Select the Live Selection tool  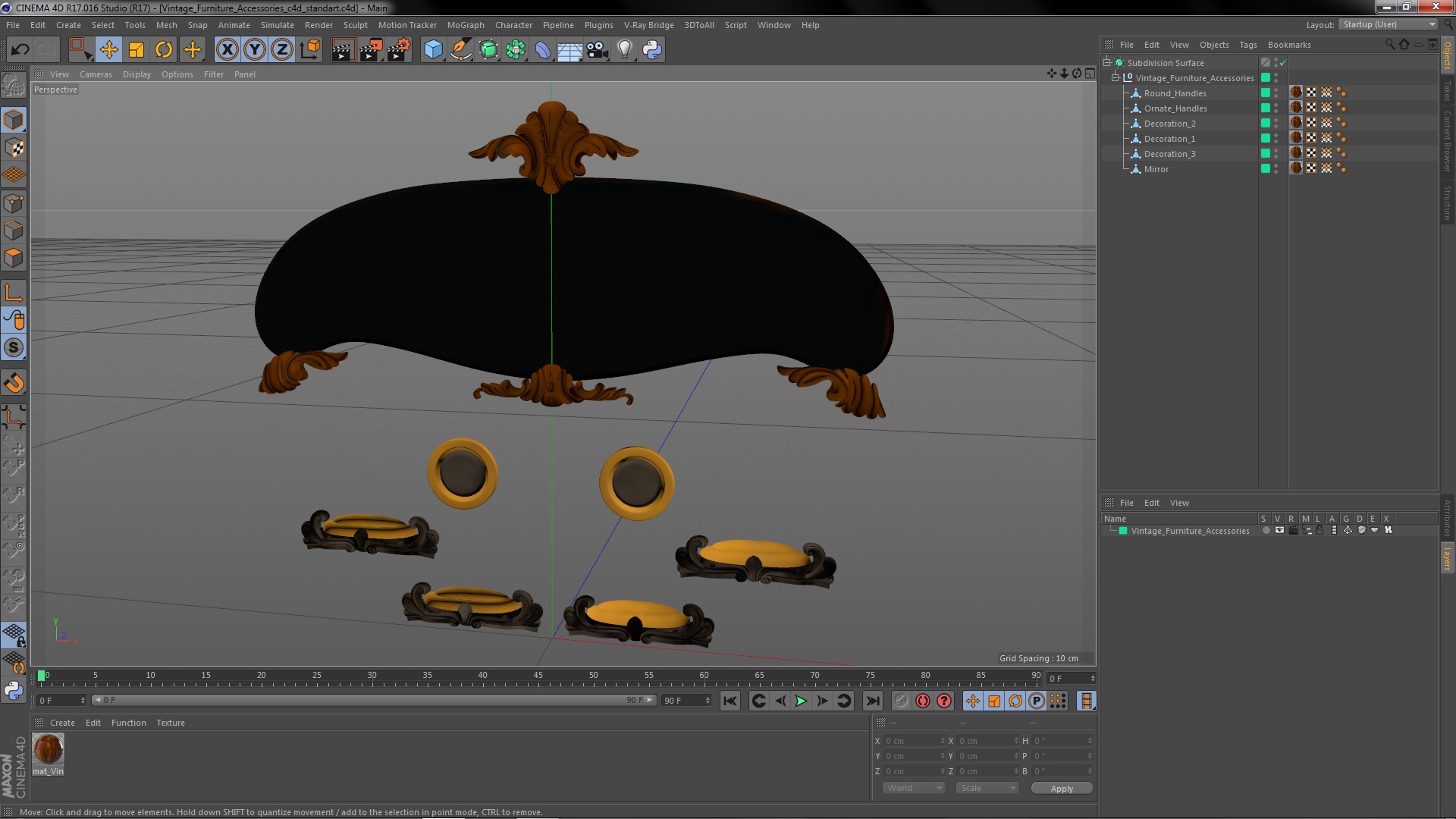[x=80, y=50]
